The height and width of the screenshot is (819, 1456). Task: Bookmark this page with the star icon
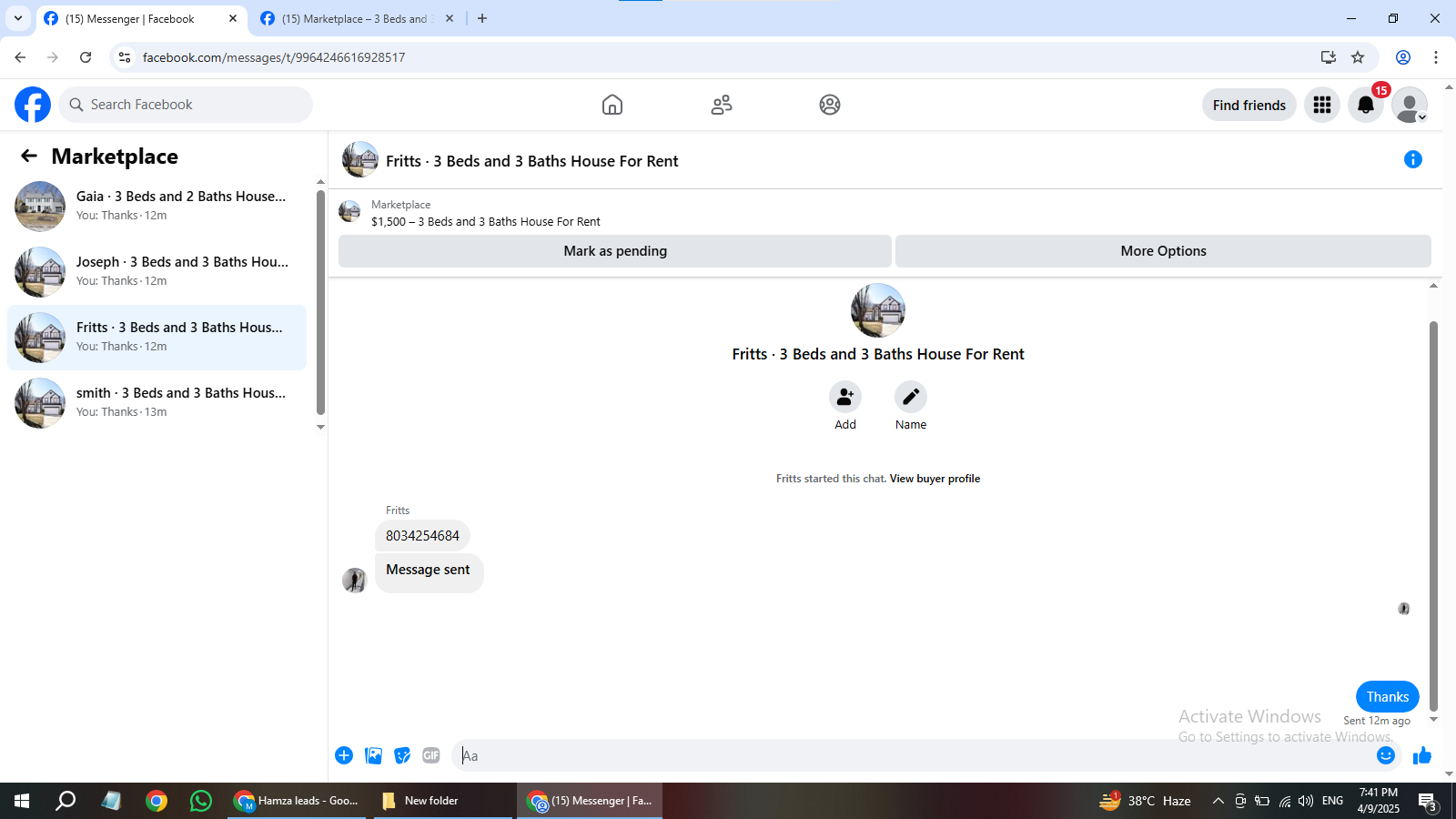[x=1358, y=57]
